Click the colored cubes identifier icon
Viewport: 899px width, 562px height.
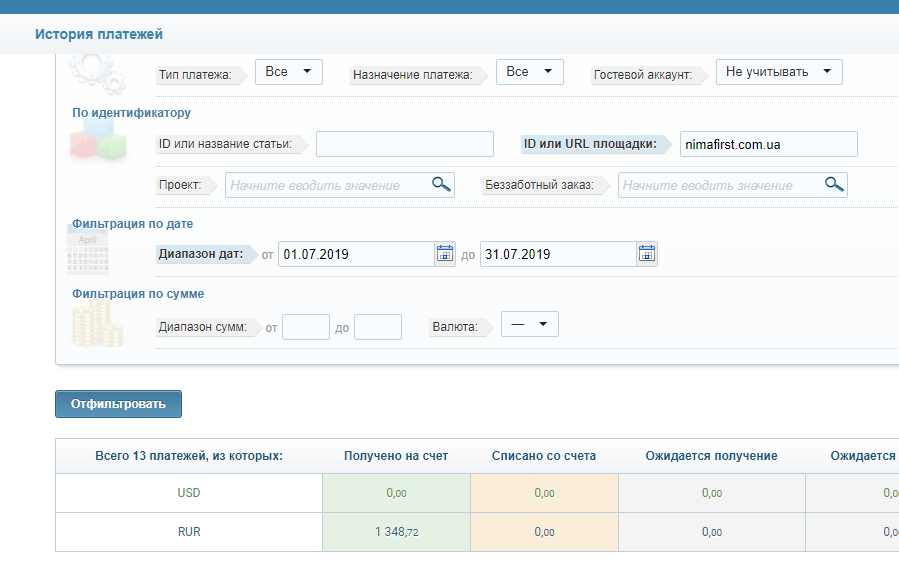(x=98, y=144)
